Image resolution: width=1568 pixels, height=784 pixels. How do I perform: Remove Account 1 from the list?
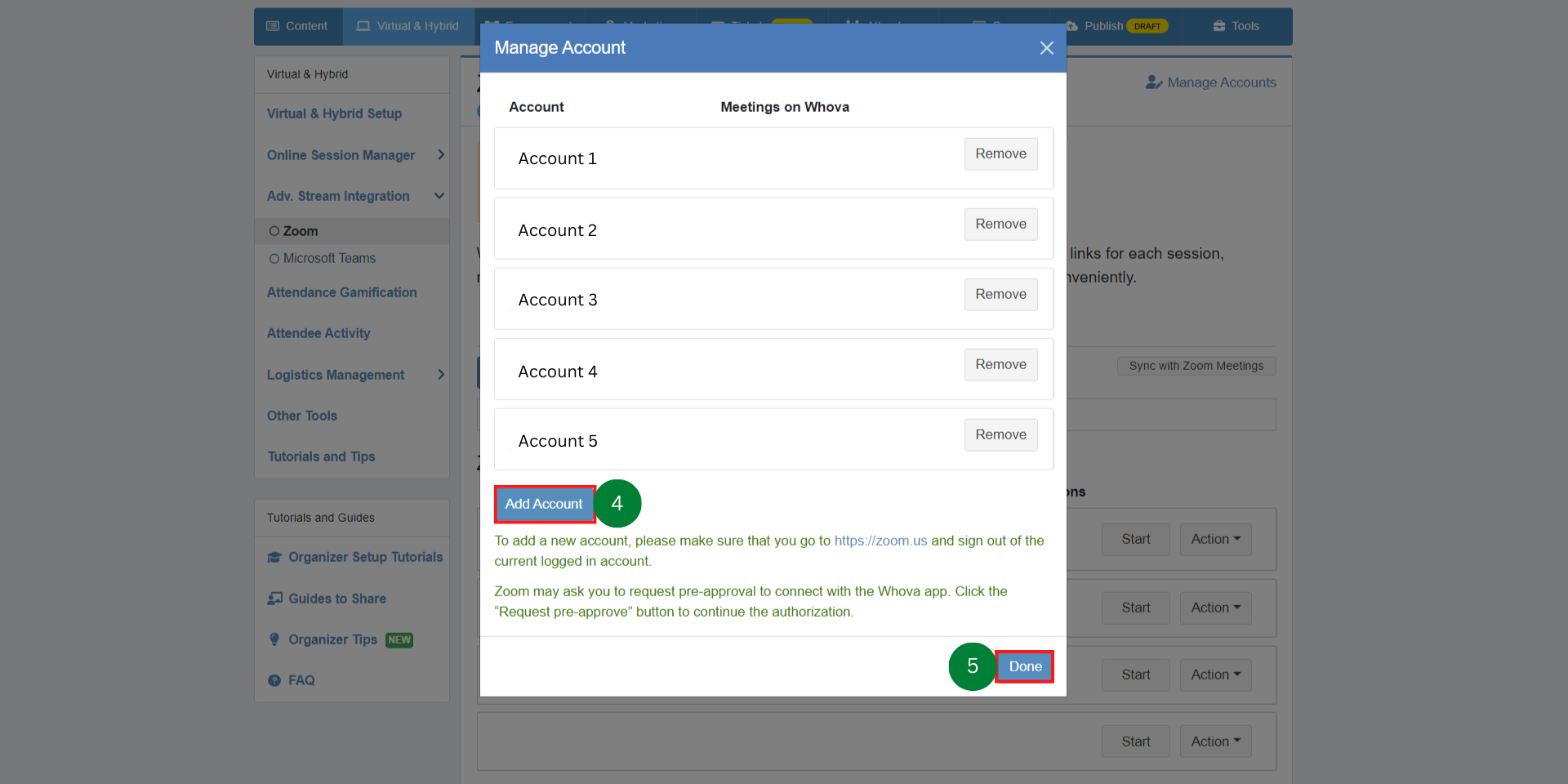pos(1000,154)
